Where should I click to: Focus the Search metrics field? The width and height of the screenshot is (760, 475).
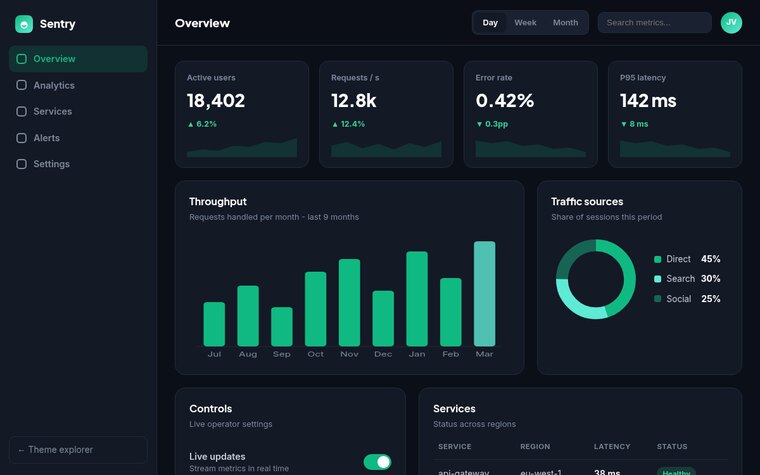tap(654, 23)
